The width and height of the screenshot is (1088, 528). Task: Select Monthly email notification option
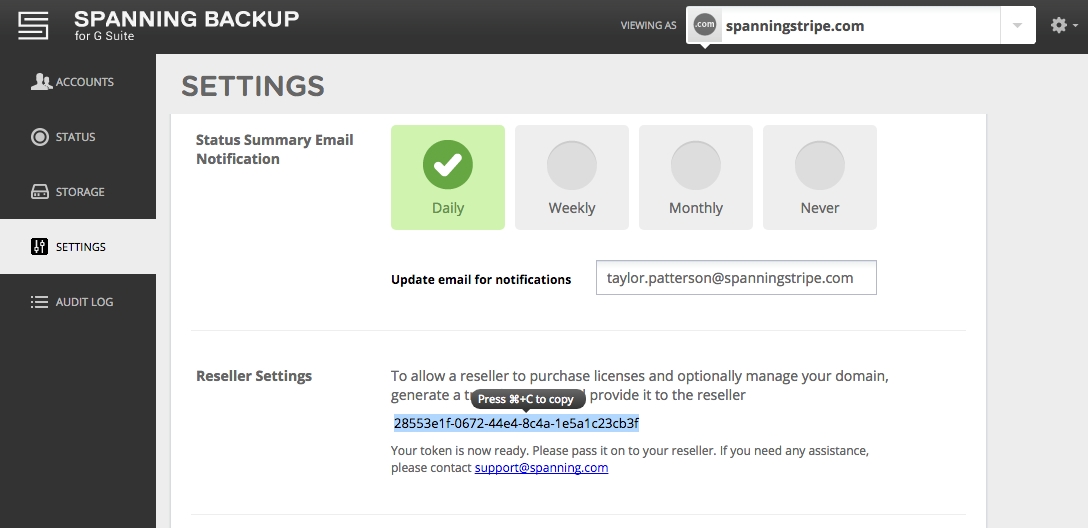pyautogui.click(x=695, y=178)
